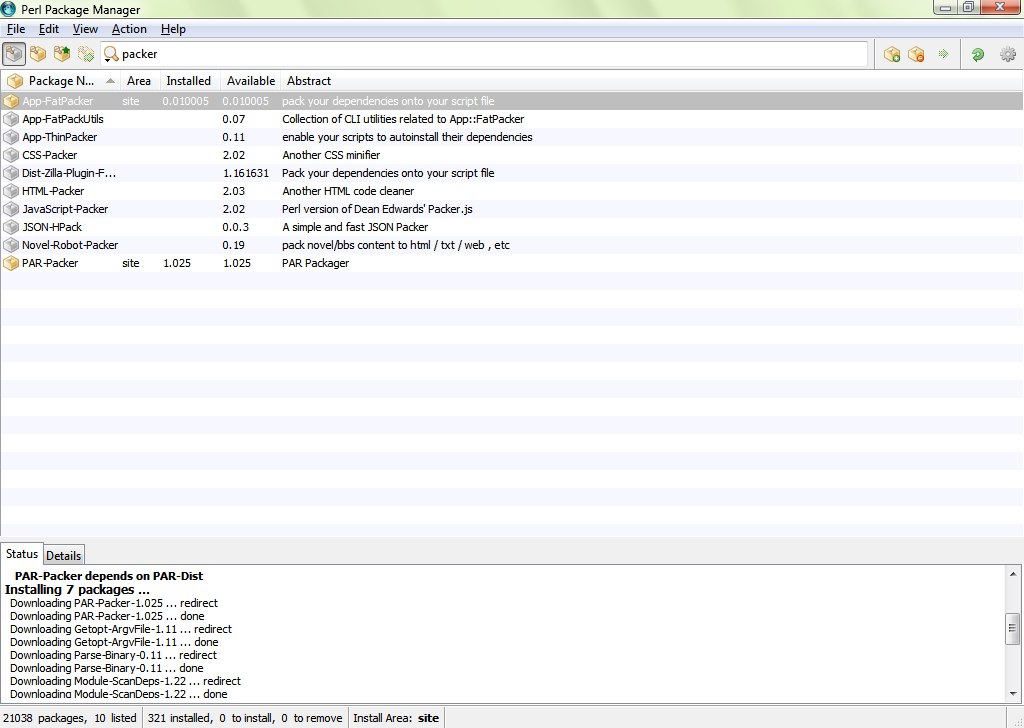Click the status log scroll up arrow
The width and height of the screenshot is (1024, 728).
1013,575
